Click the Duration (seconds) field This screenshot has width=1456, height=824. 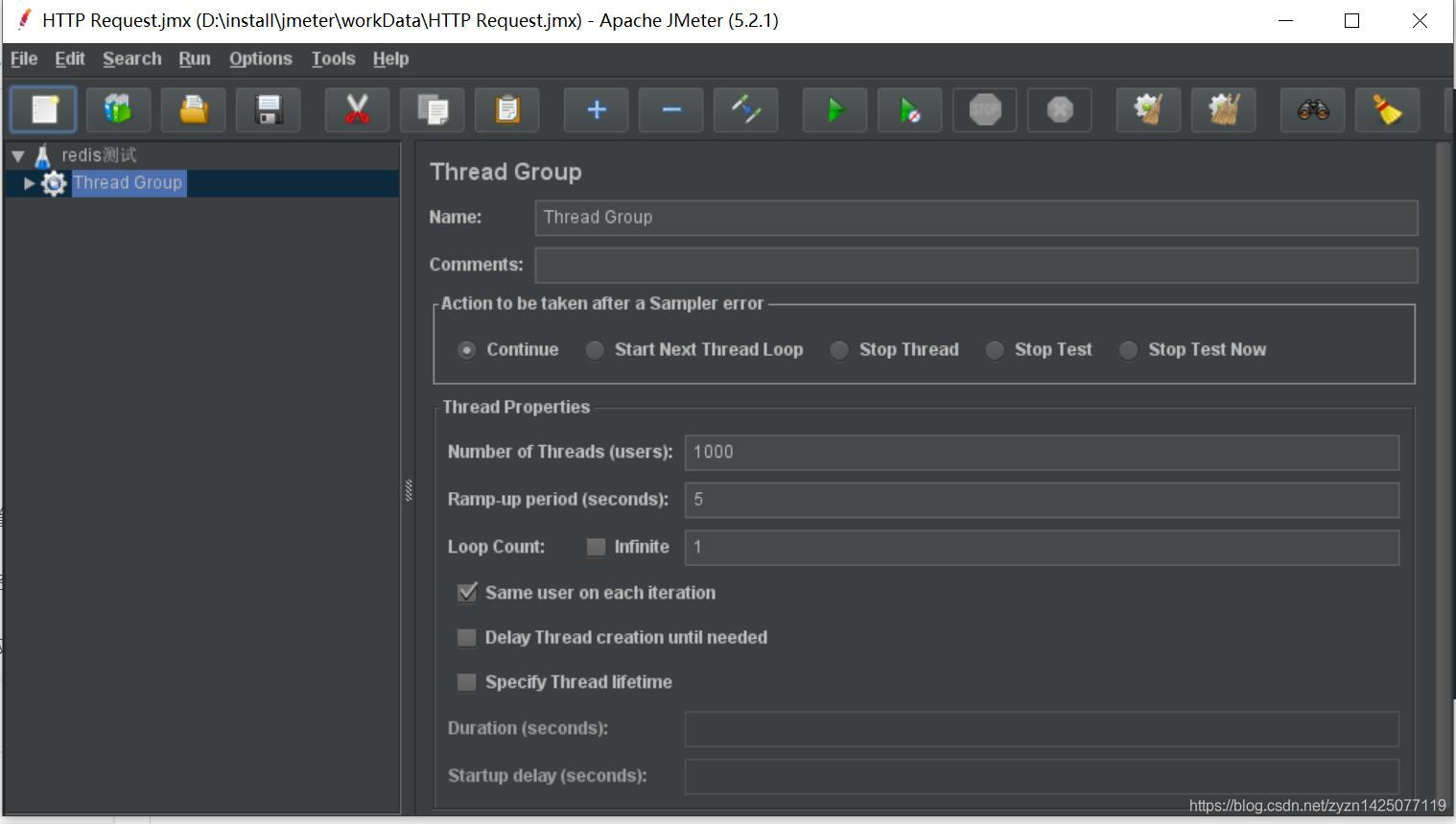tap(1042, 729)
